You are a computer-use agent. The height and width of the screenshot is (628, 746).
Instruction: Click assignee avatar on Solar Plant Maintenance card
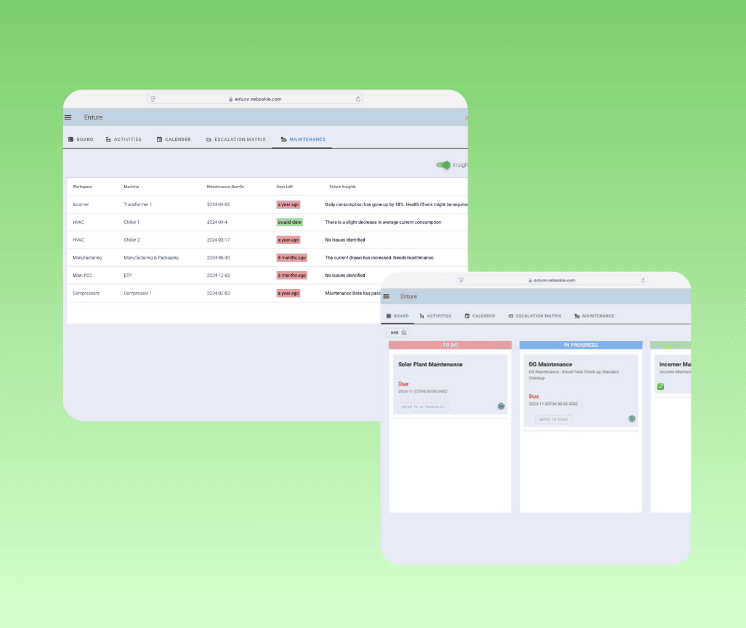(500, 406)
